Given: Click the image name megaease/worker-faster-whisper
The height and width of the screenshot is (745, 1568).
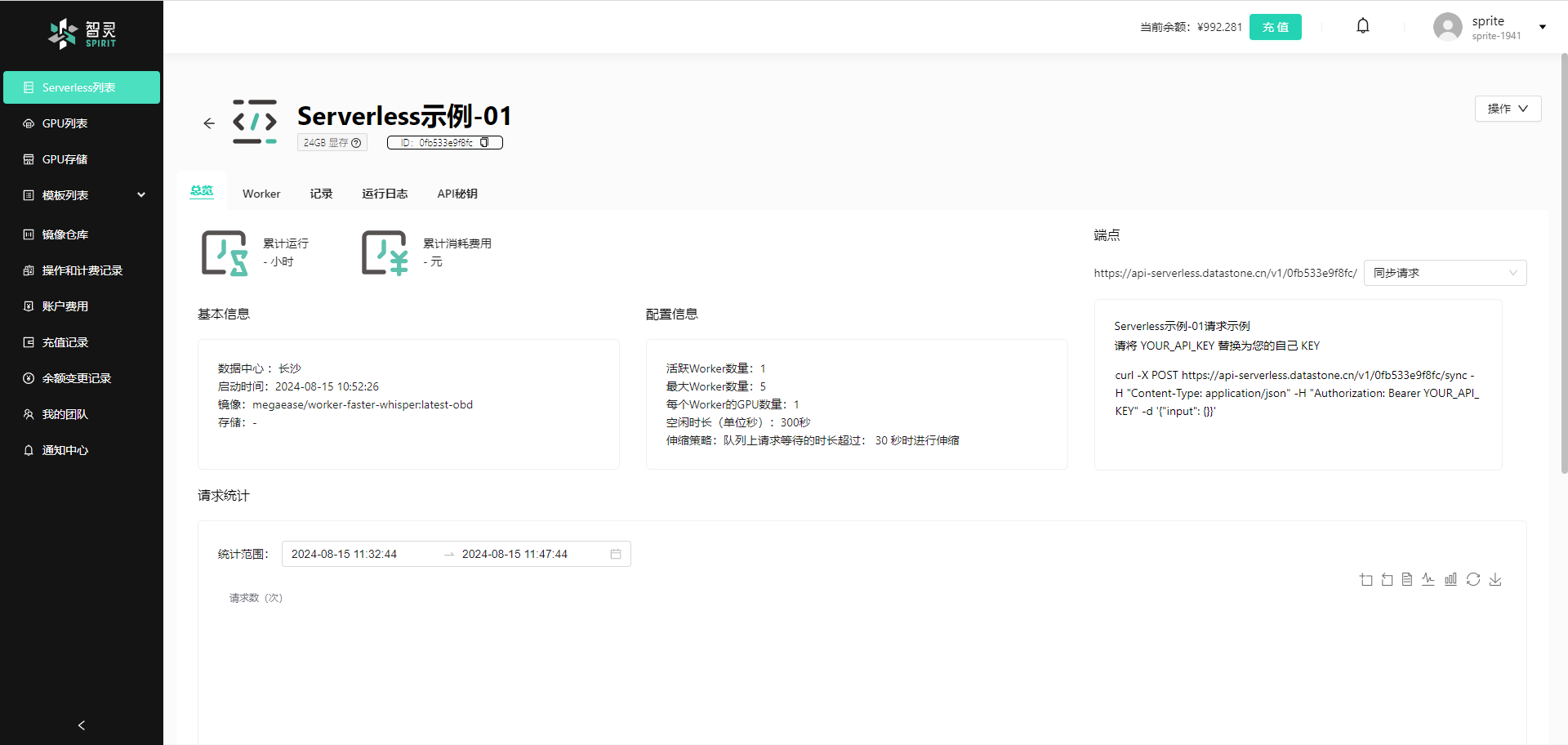Looking at the screenshot, I should pyautogui.click(x=363, y=404).
